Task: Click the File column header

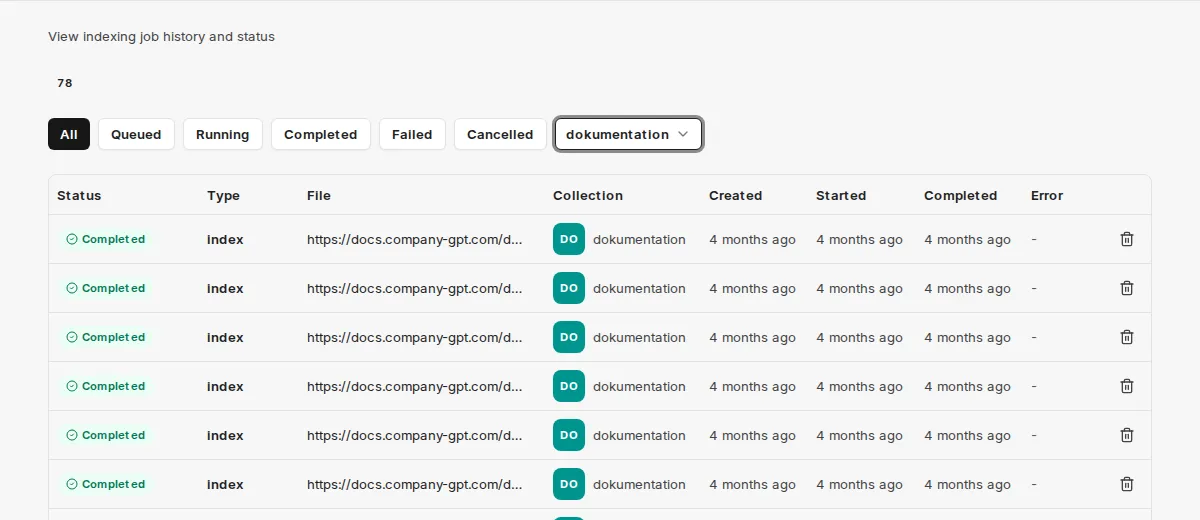Action: [319, 195]
